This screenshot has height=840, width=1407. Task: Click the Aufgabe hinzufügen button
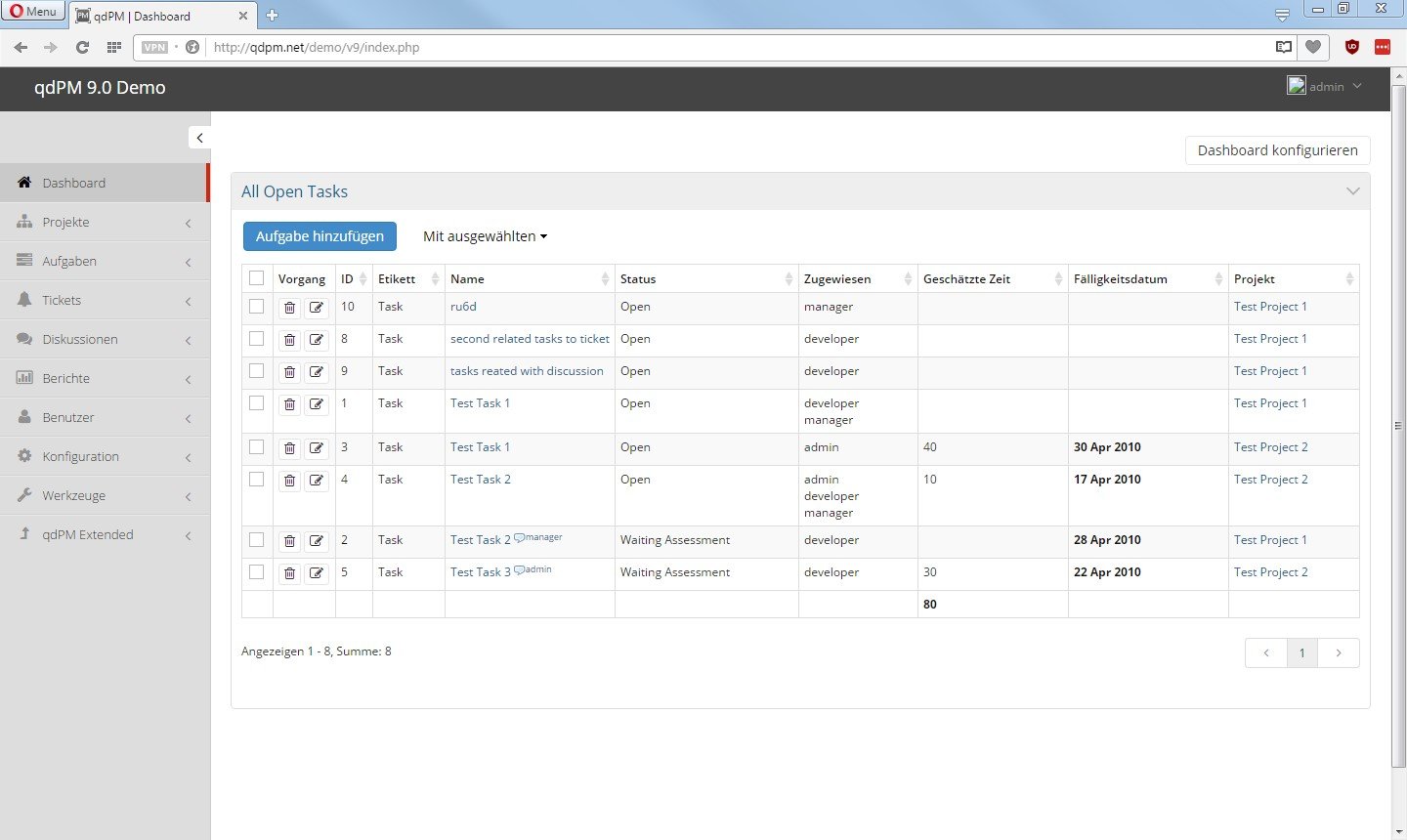tap(320, 236)
